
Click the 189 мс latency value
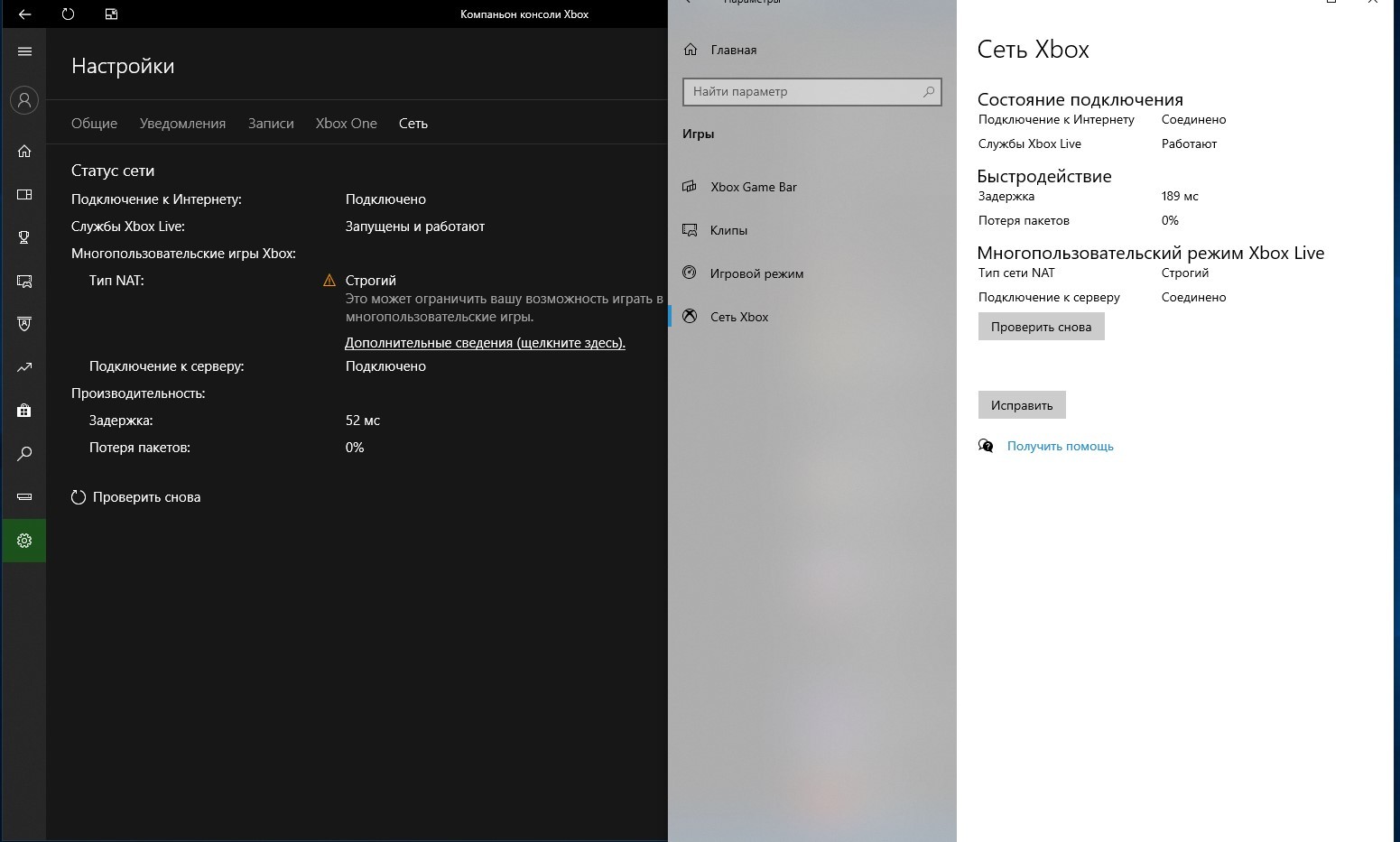[x=1180, y=196]
